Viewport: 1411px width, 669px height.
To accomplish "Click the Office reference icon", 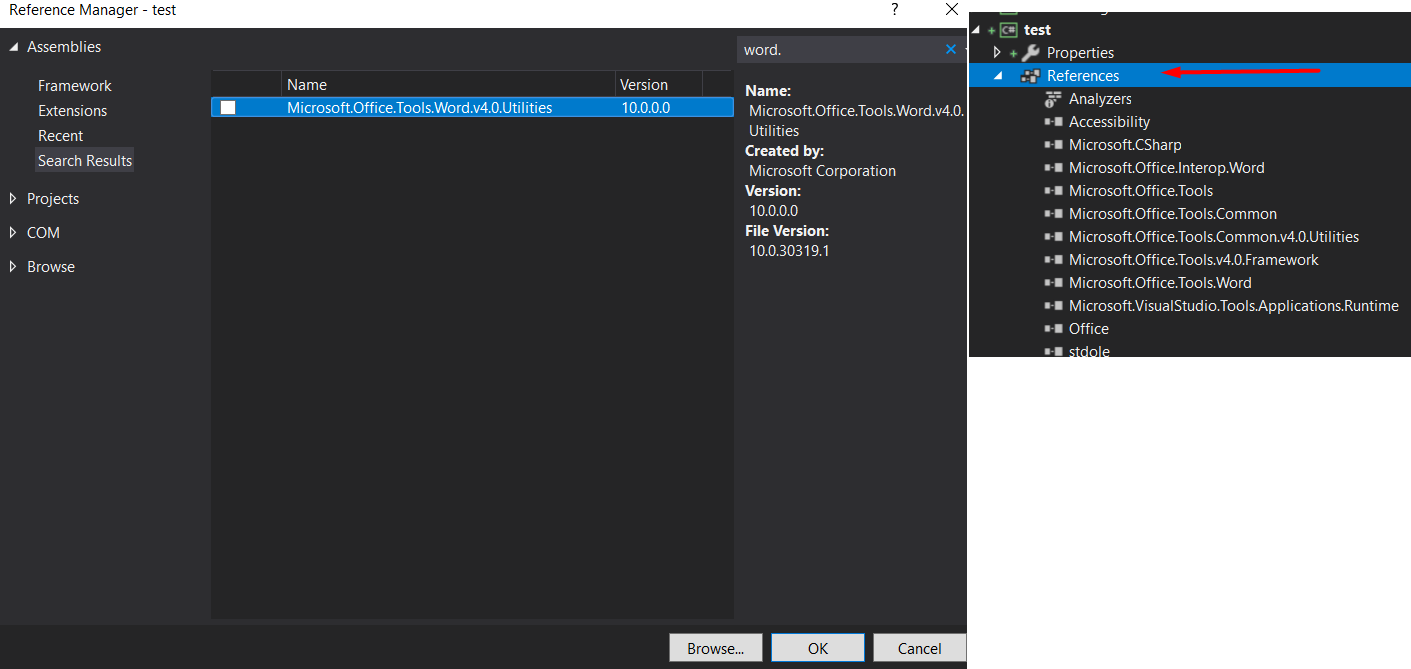I will tap(1053, 329).
